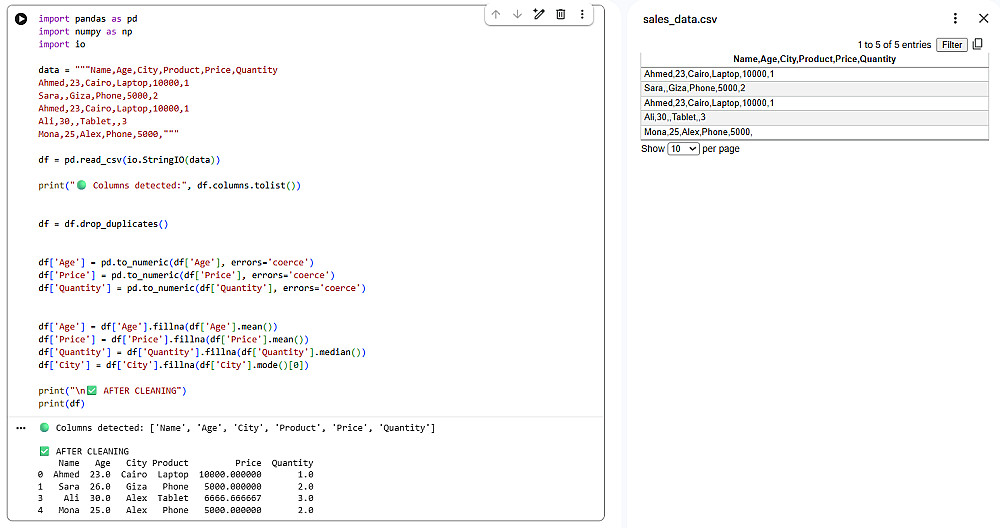Click the Columns detected output line
This screenshot has width=1000, height=528.
point(237,428)
